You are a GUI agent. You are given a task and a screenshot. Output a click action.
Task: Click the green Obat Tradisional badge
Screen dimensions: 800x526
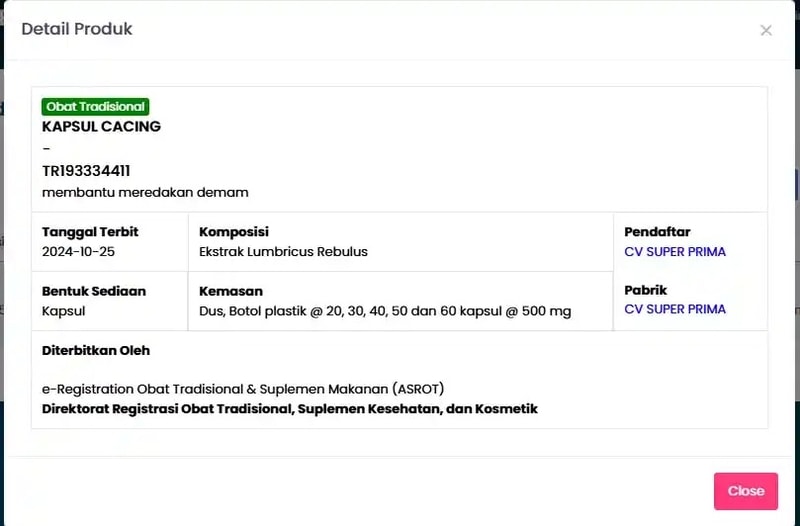[x=95, y=107]
